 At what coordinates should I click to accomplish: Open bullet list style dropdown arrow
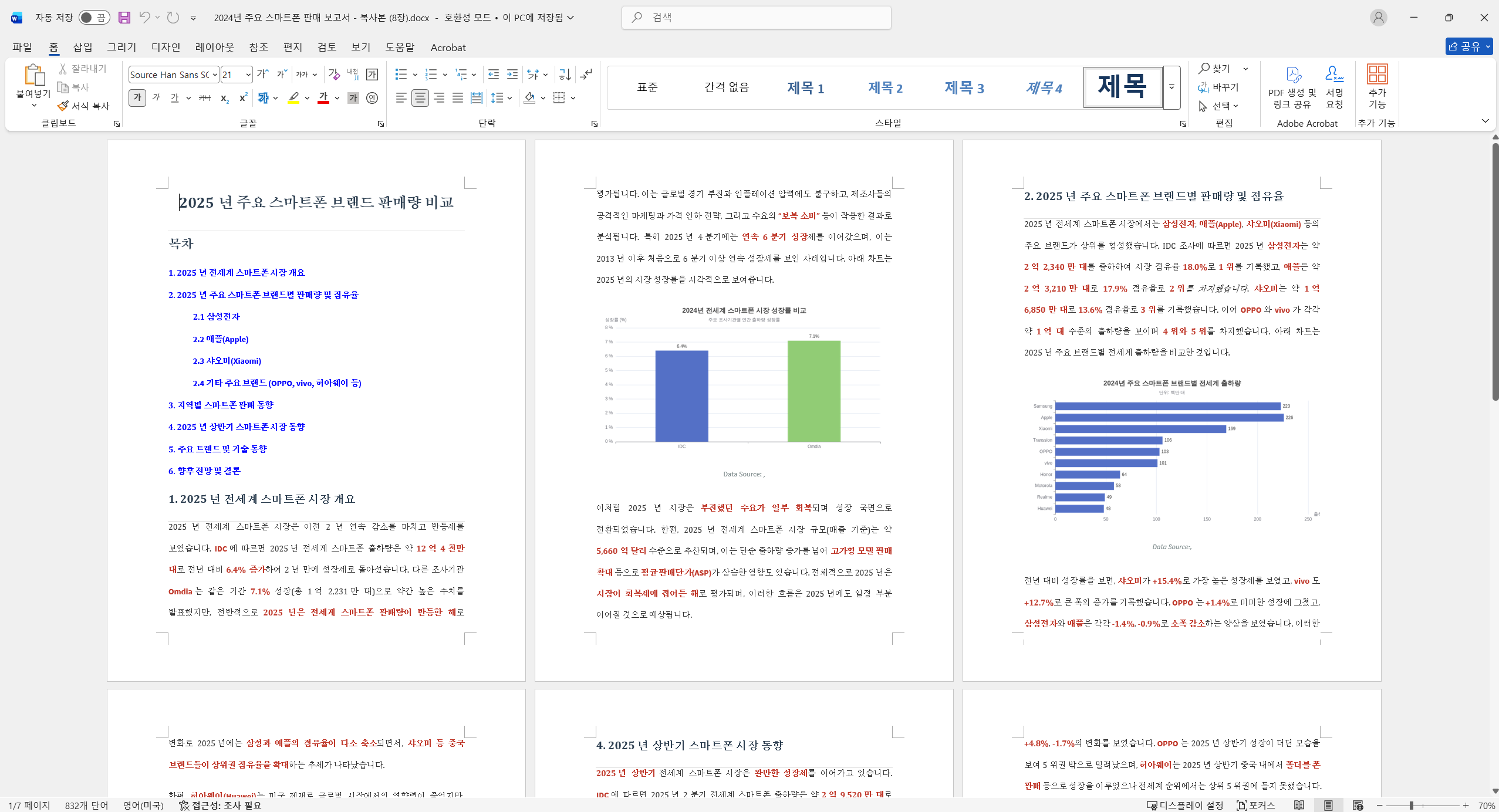(x=415, y=75)
